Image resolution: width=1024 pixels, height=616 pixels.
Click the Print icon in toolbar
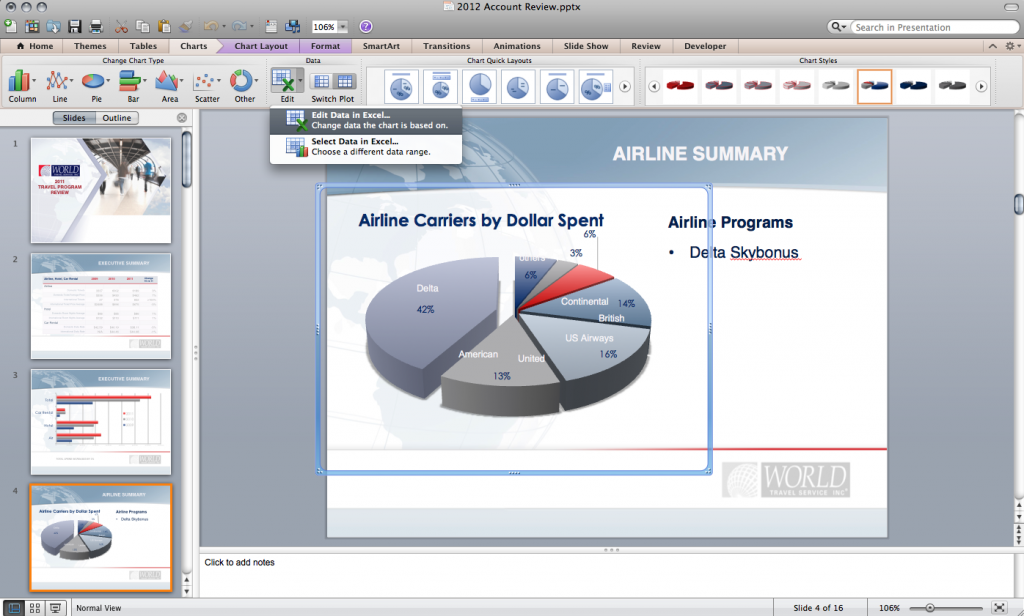[97, 26]
